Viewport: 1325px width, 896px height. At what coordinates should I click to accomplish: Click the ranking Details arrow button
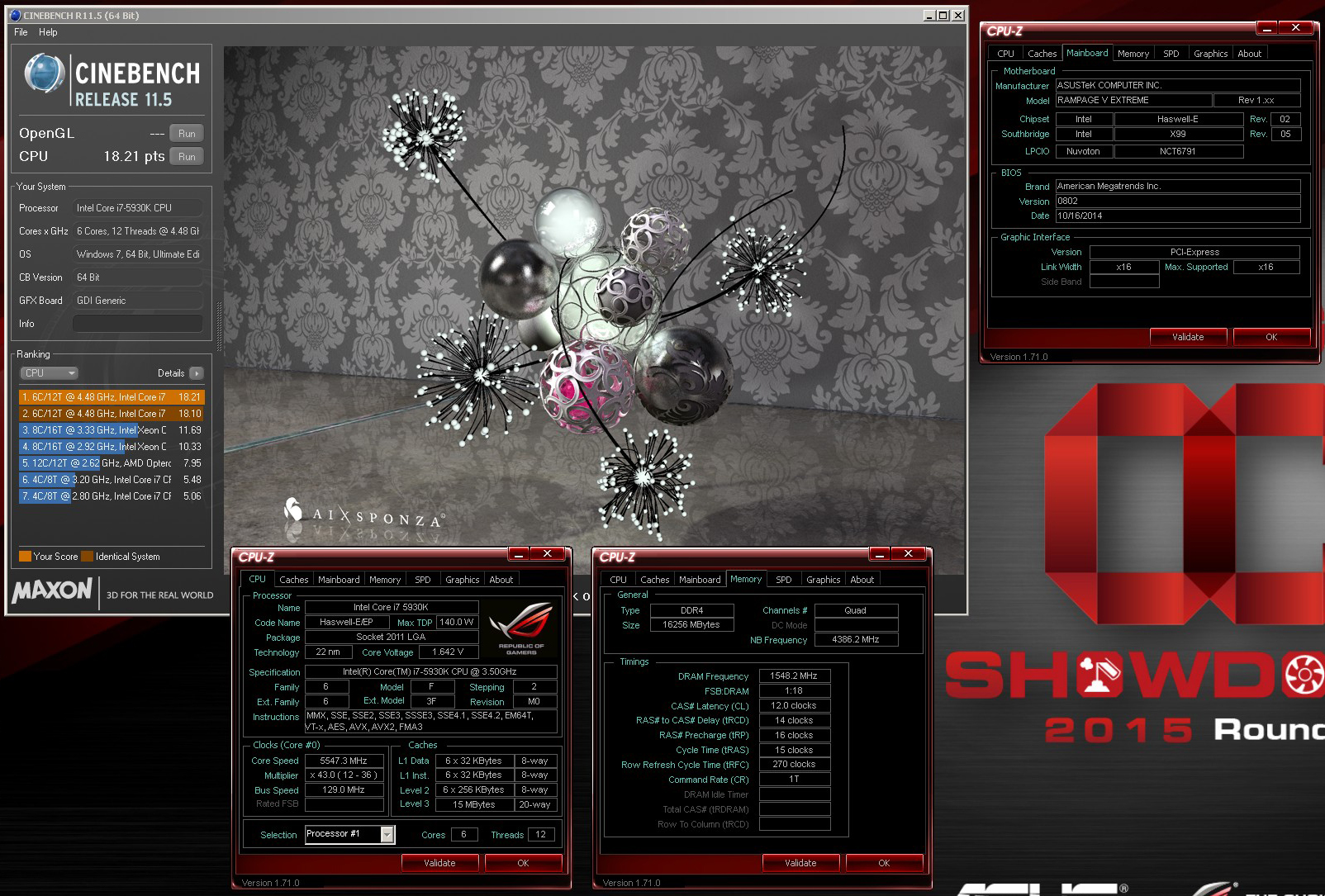tap(197, 373)
